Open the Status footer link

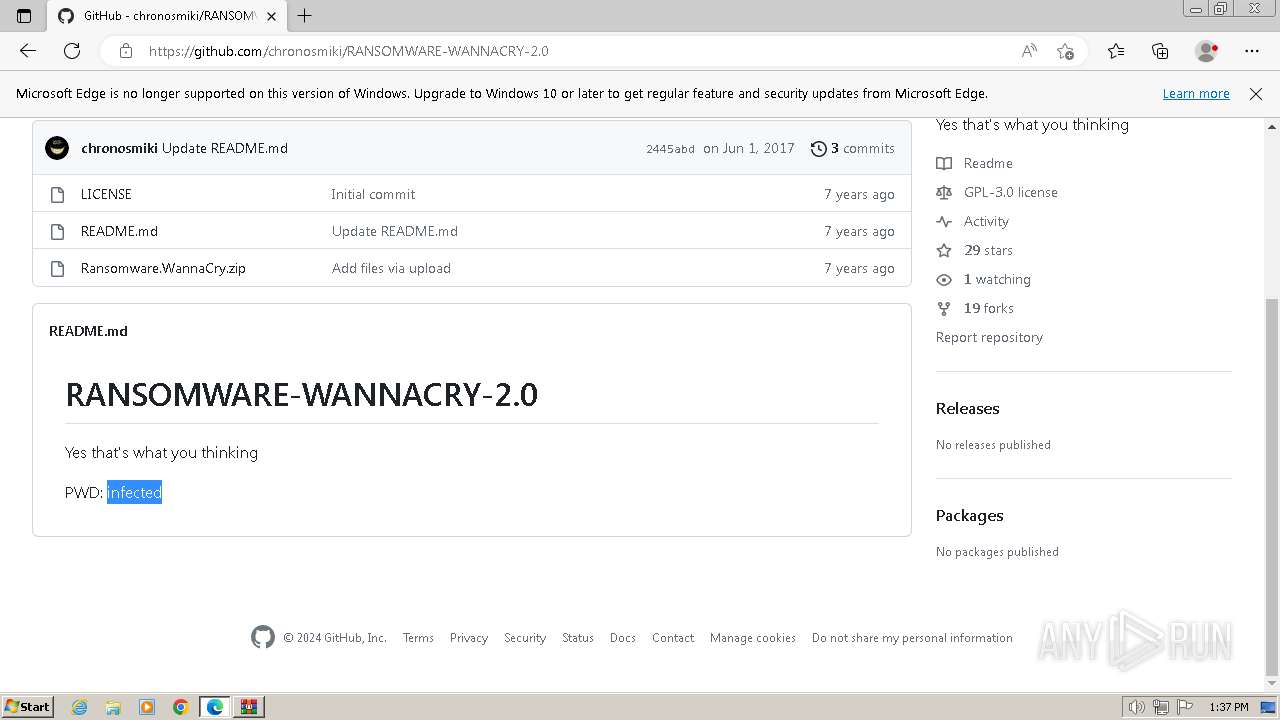pyautogui.click(x=578, y=637)
